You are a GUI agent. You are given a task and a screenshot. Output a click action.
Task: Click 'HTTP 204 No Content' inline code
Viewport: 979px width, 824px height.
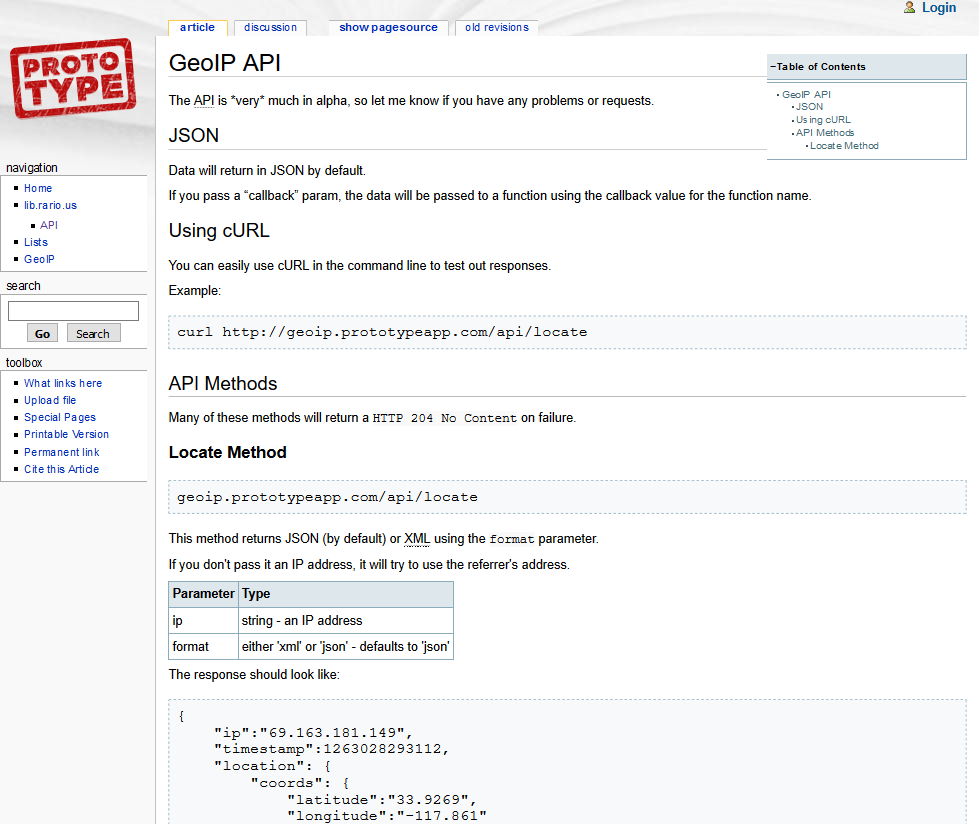(x=445, y=418)
